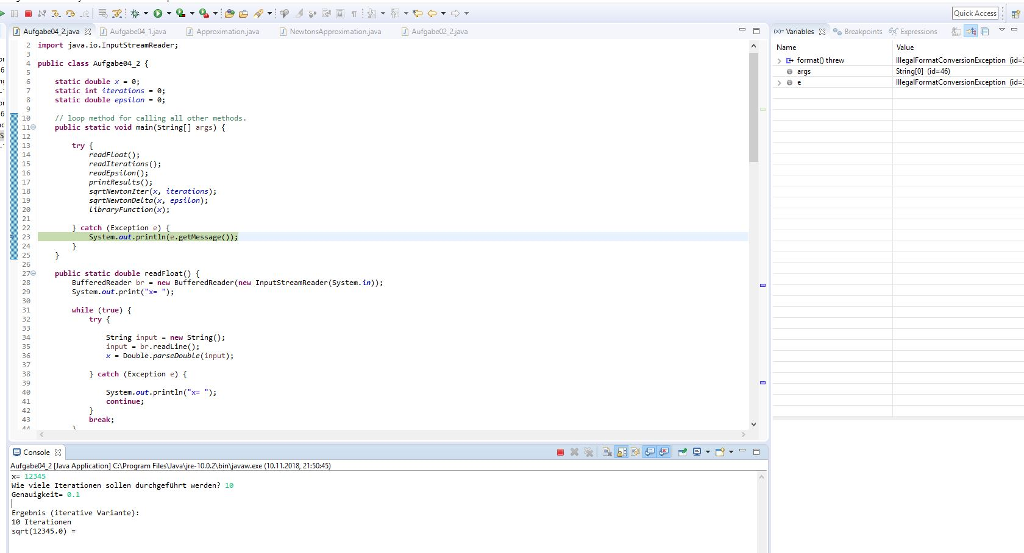Click the Open Task folder icon
1024x553 pixels.
coord(243,13)
